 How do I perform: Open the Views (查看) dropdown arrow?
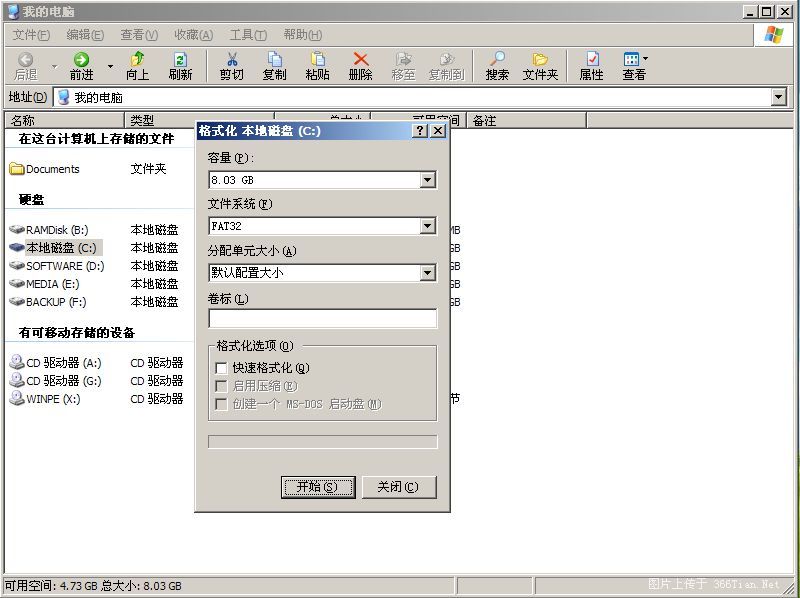[645, 59]
